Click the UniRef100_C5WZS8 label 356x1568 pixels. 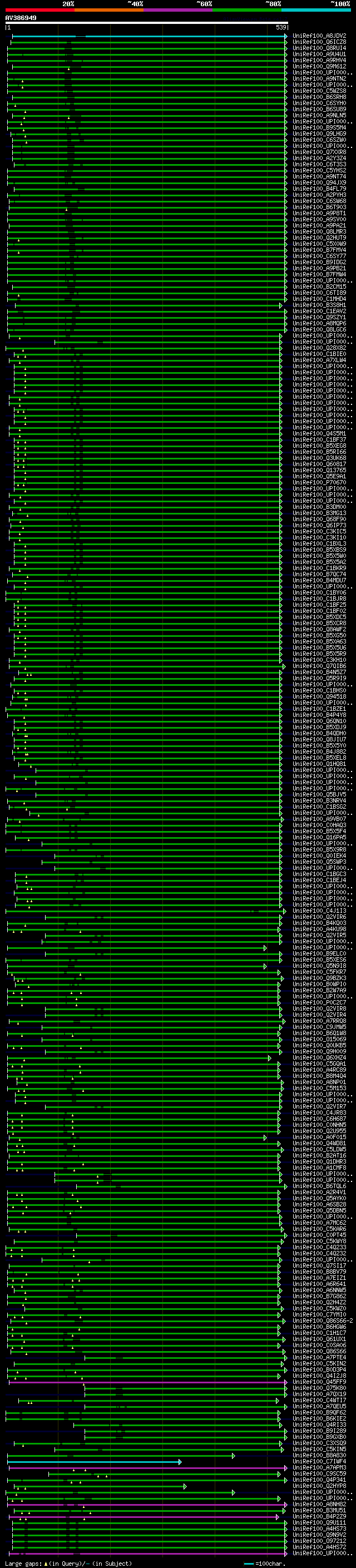pos(319,91)
